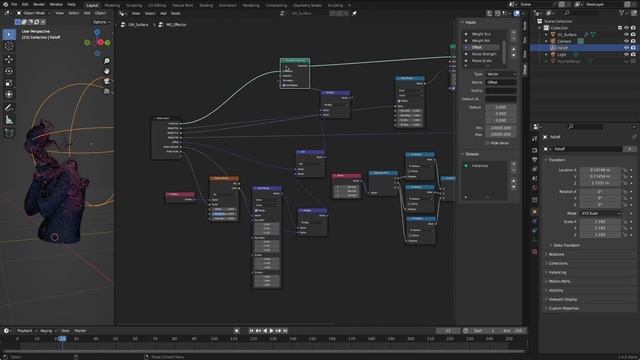This screenshot has height=360, width=640.
Task: Switch to the Shading workspace tab
Action: pyautogui.click(x=206, y=5)
